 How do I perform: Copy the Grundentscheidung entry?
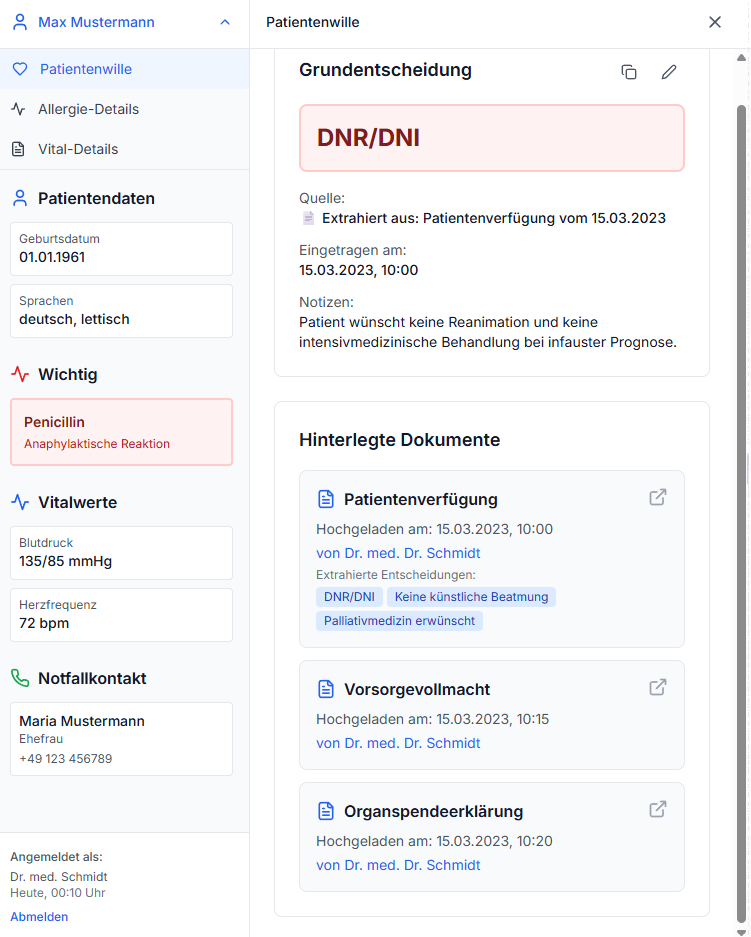[x=629, y=72]
